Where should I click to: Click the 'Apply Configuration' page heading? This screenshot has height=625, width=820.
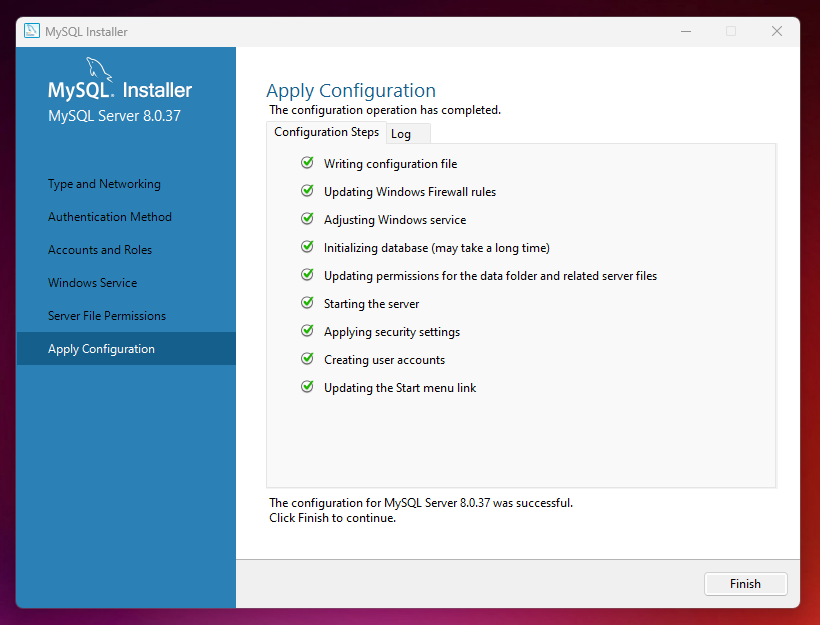click(x=351, y=91)
